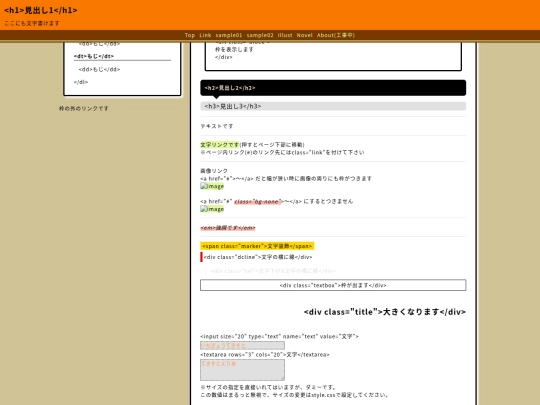The width and height of the screenshot is (540, 405).
Task: Click the 枠の外のリンクです sidebar link
Action: pyautogui.click(x=84, y=108)
